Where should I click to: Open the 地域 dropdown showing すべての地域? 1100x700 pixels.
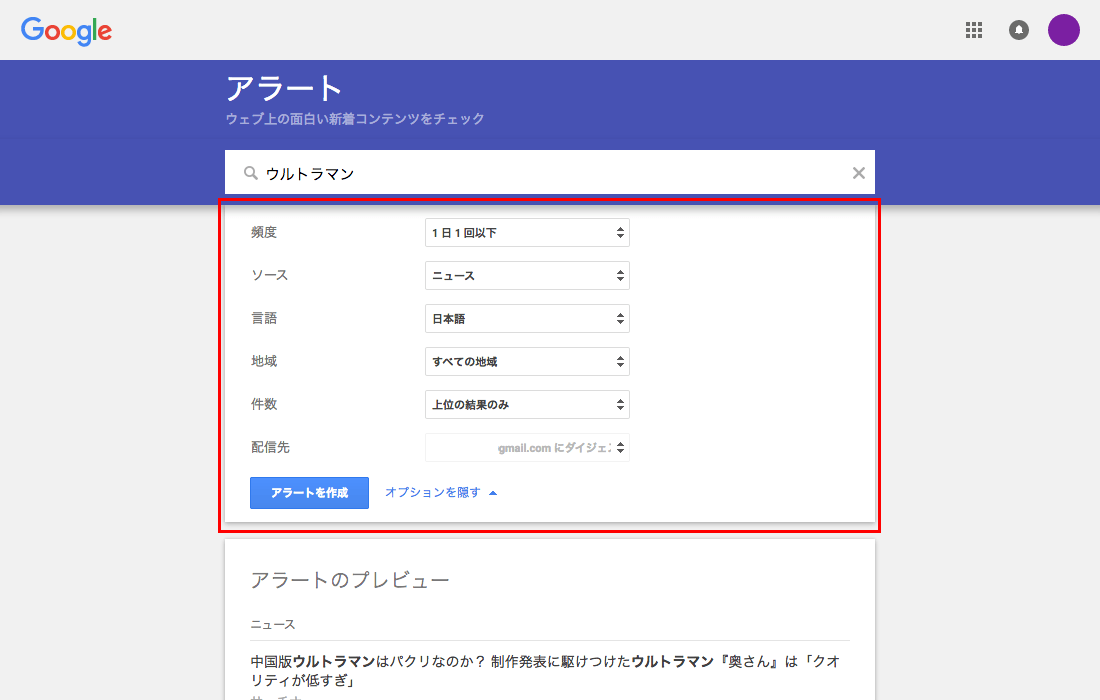coord(528,362)
